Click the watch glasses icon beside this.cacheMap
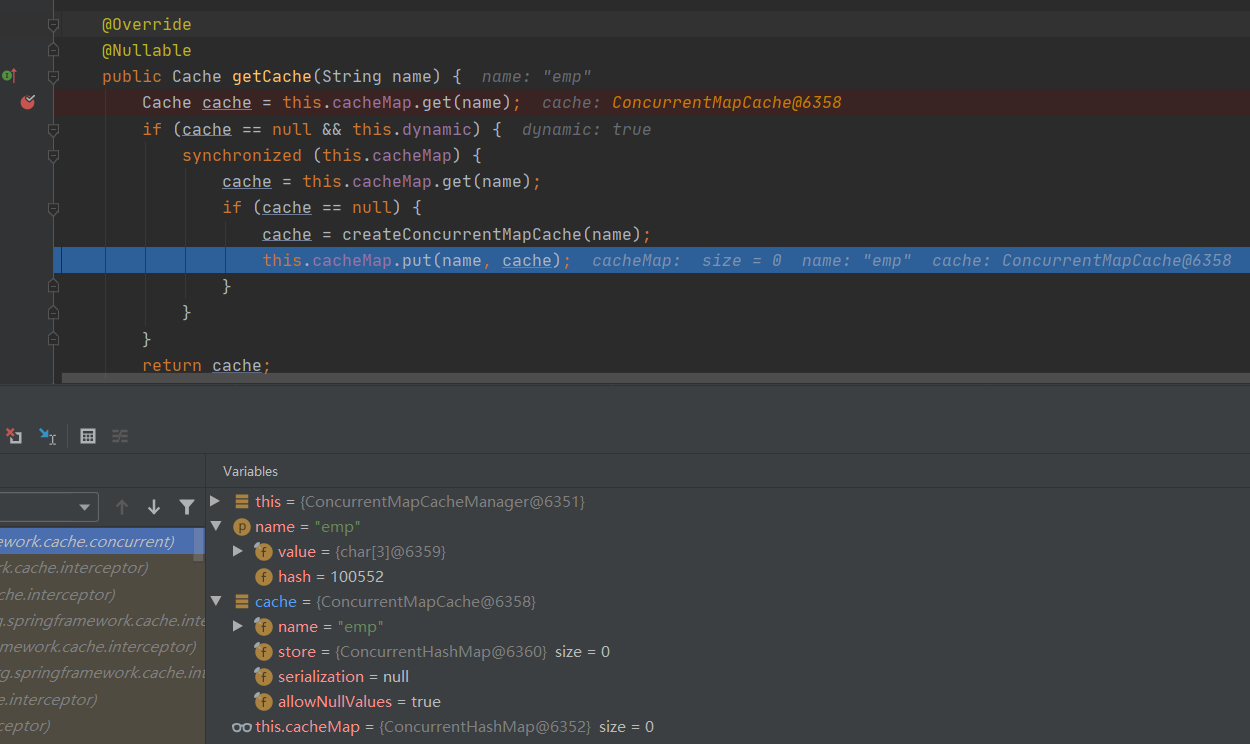This screenshot has width=1250, height=744. pos(241,727)
